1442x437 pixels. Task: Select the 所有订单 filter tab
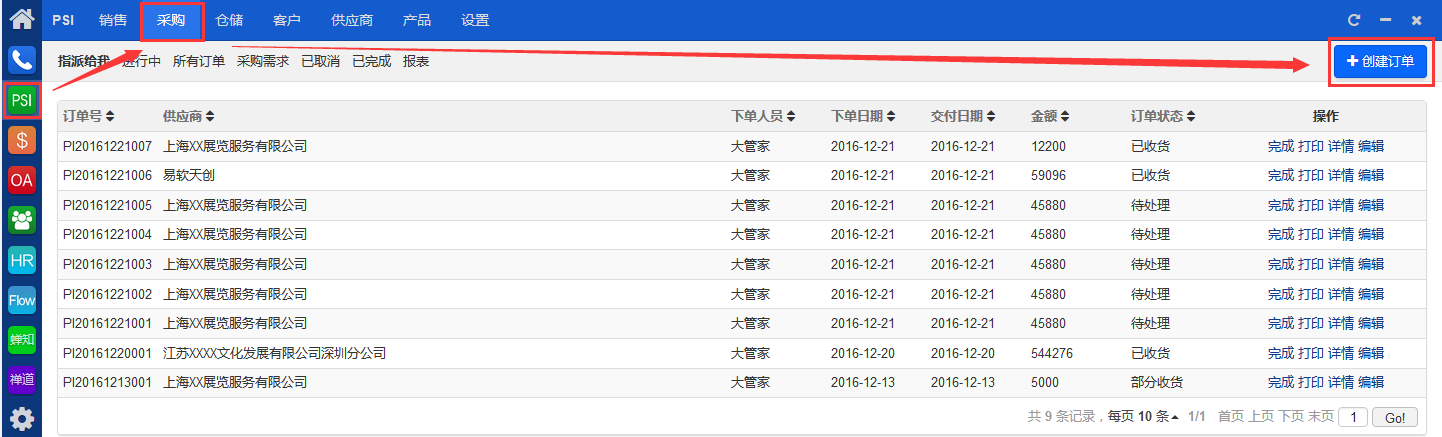tap(199, 61)
